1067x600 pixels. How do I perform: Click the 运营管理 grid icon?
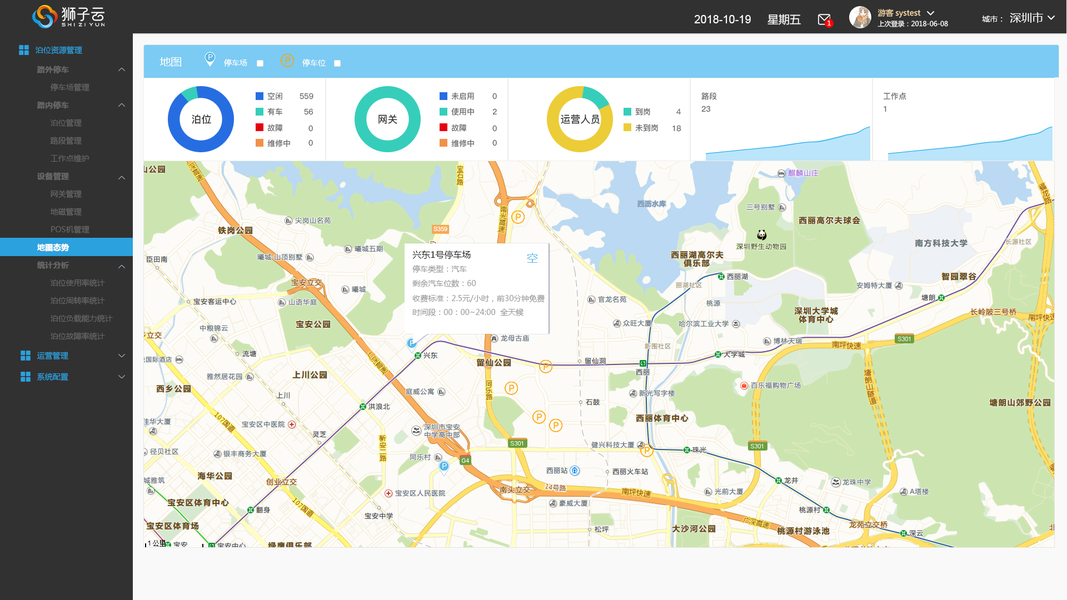coord(25,355)
